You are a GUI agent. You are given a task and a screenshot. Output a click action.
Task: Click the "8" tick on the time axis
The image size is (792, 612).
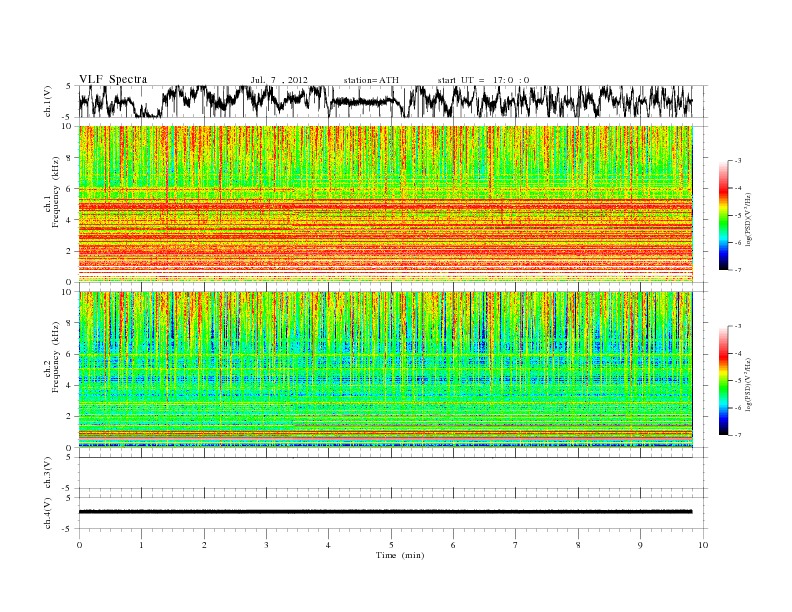(578, 545)
